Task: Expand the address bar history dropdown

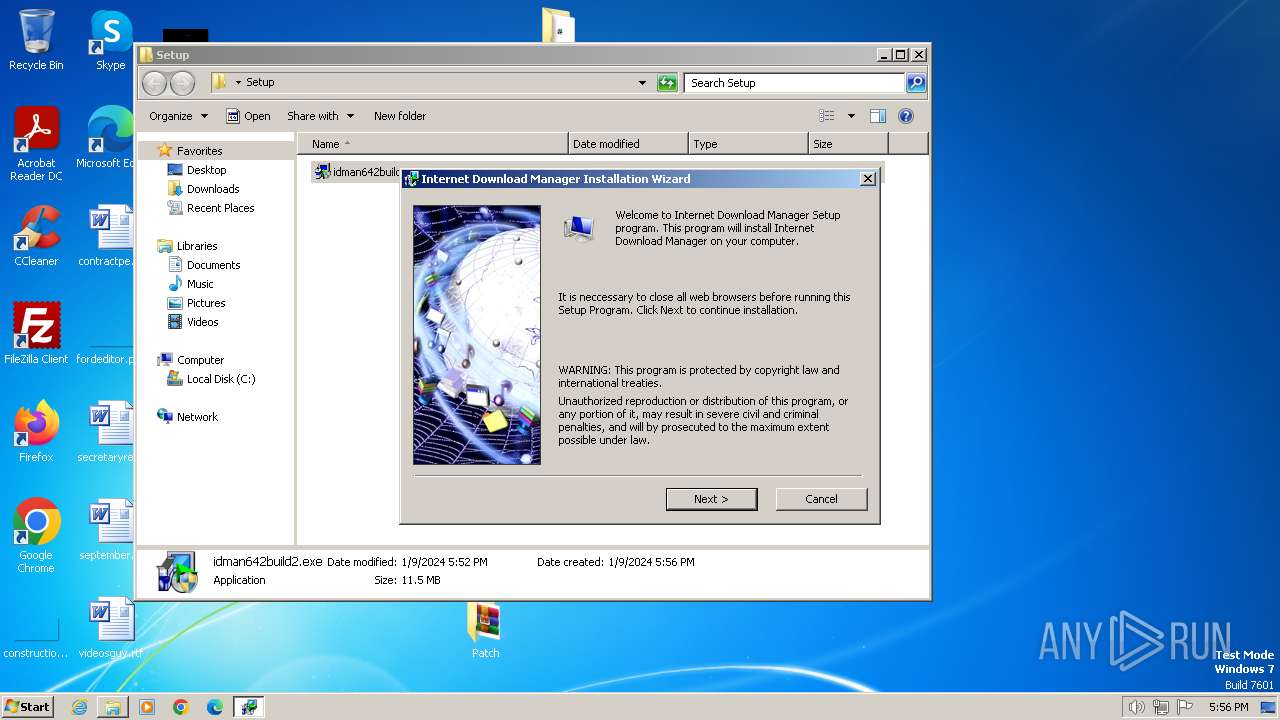Action: coord(642,83)
